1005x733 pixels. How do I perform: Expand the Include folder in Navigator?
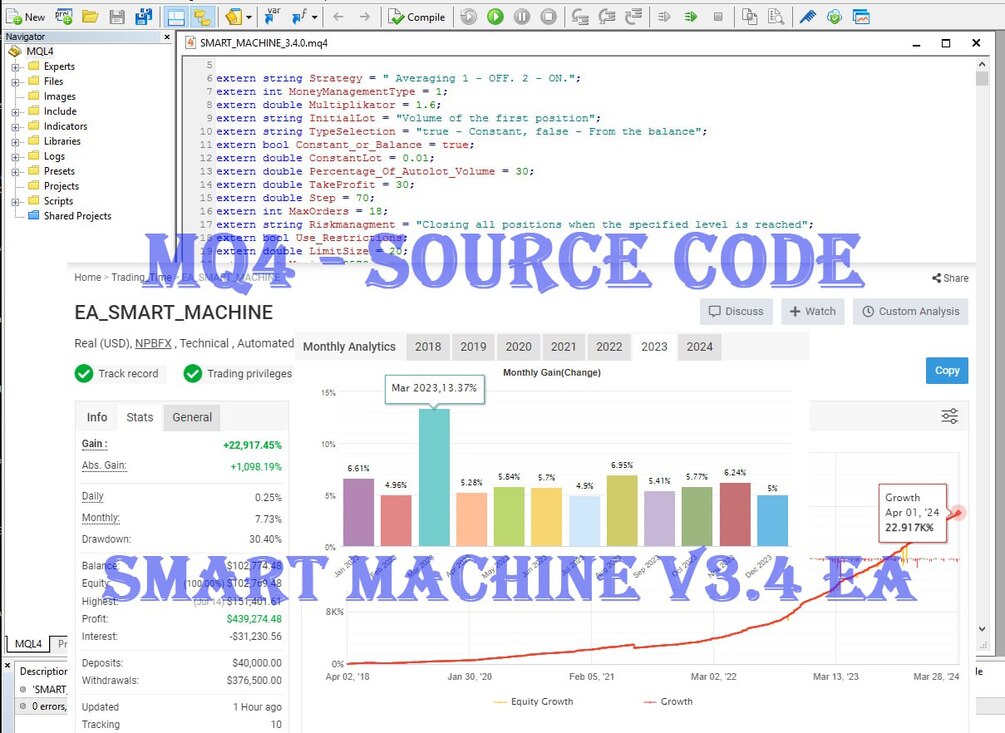tap(15, 111)
